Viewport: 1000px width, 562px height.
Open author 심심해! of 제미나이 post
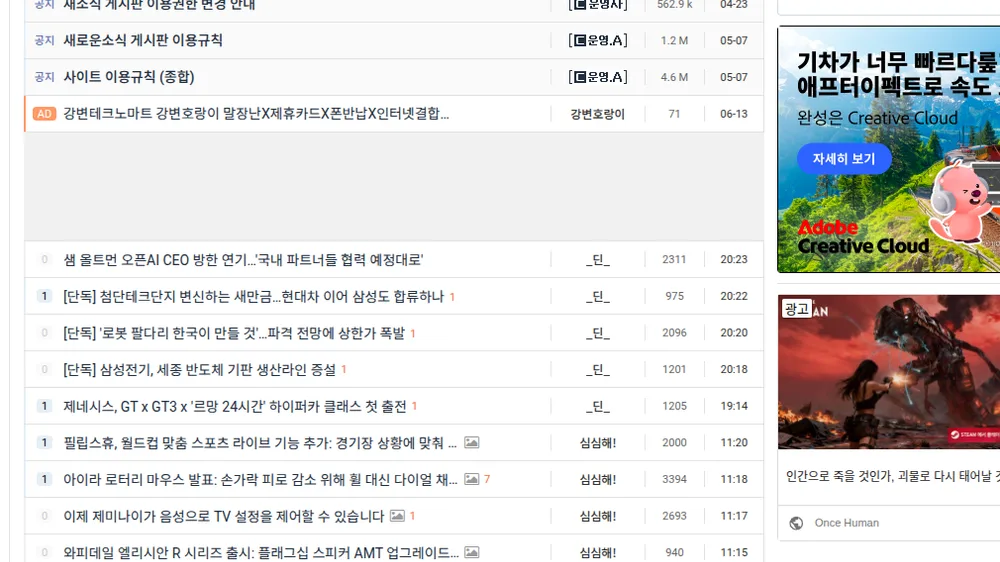(598, 516)
